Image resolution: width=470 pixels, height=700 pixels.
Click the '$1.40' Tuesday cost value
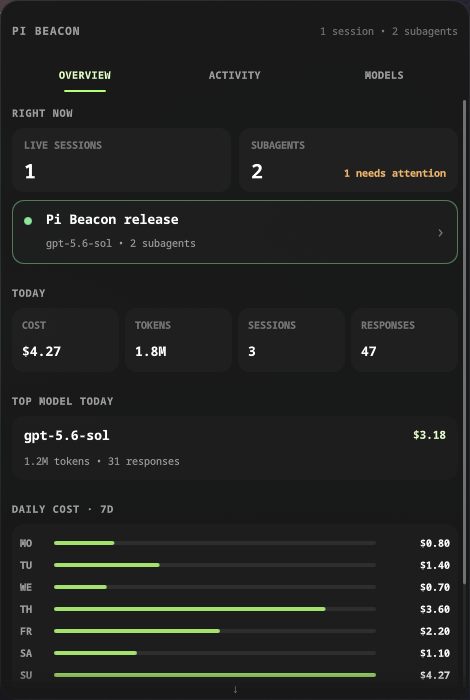435,565
